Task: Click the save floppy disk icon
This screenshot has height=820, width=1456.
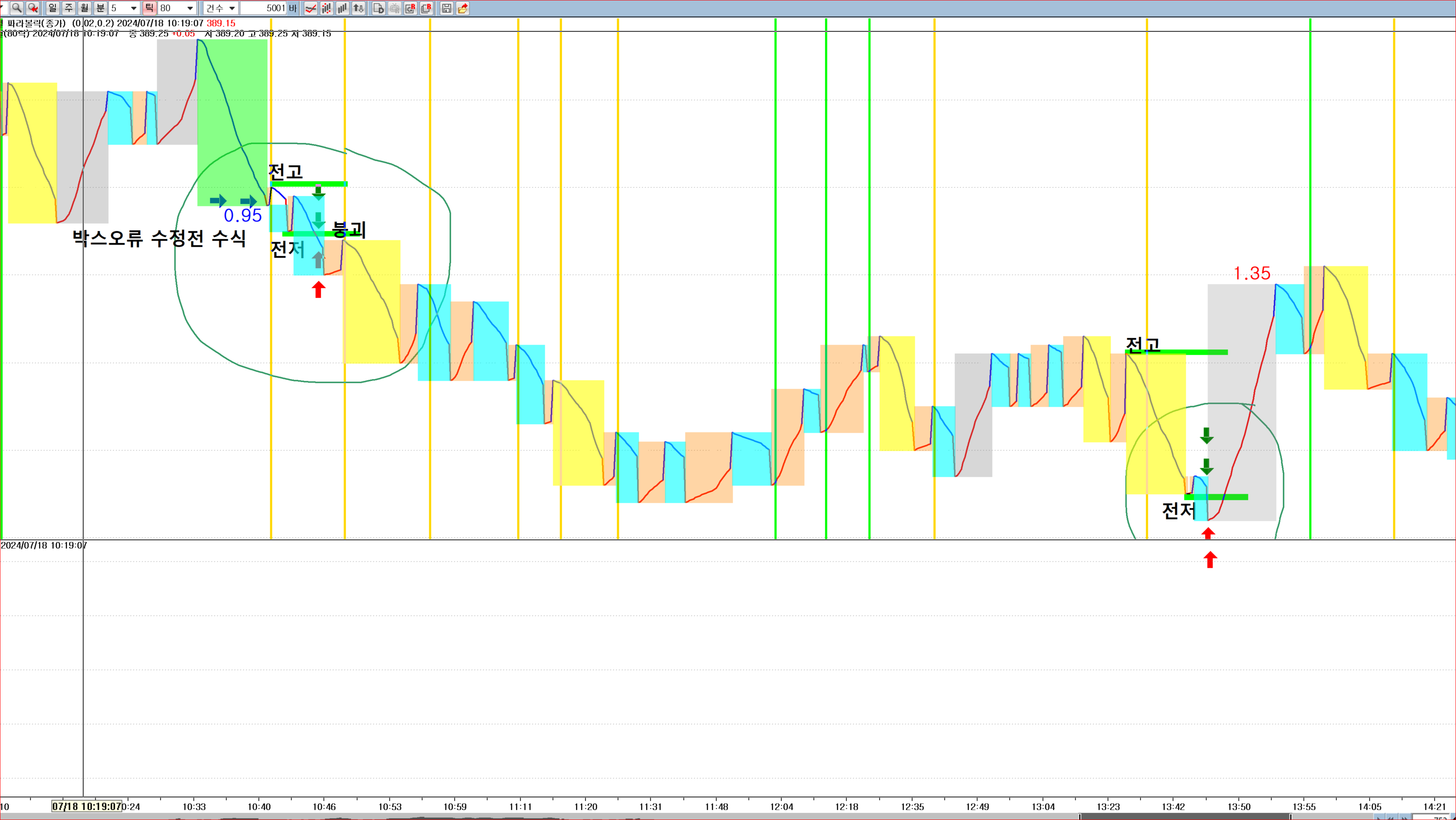Action: (446, 8)
